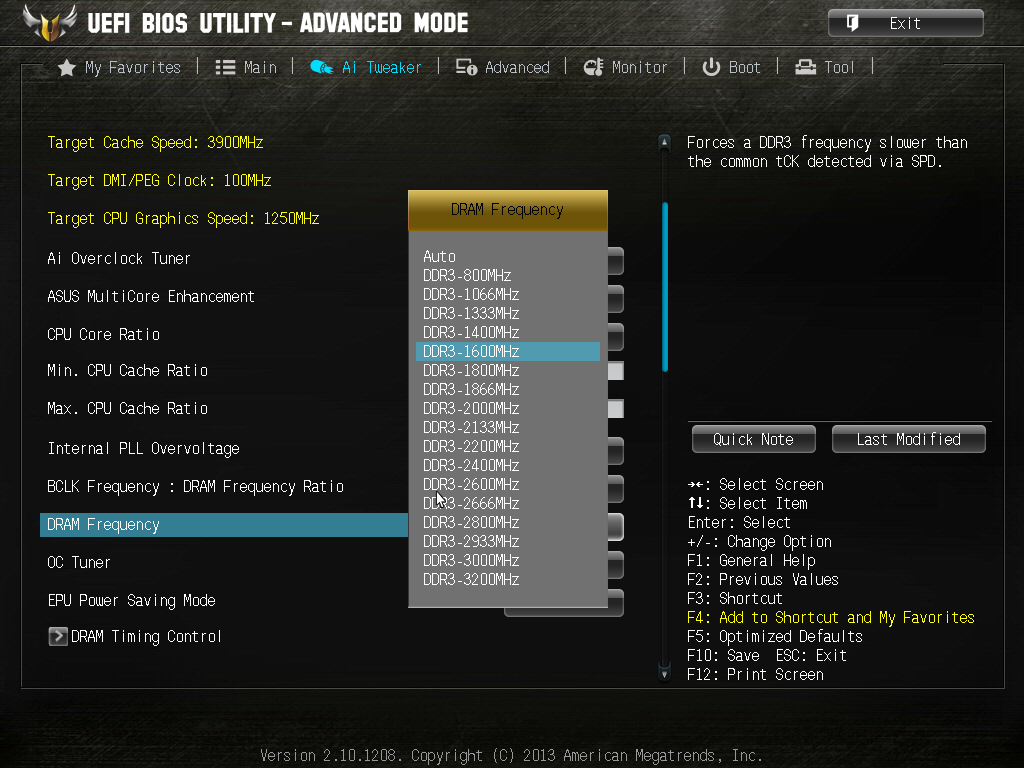The width and height of the screenshot is (1024, 768).
Task: Choose DDR3-2000MHz from the list
Action: [x=508, y=408]
